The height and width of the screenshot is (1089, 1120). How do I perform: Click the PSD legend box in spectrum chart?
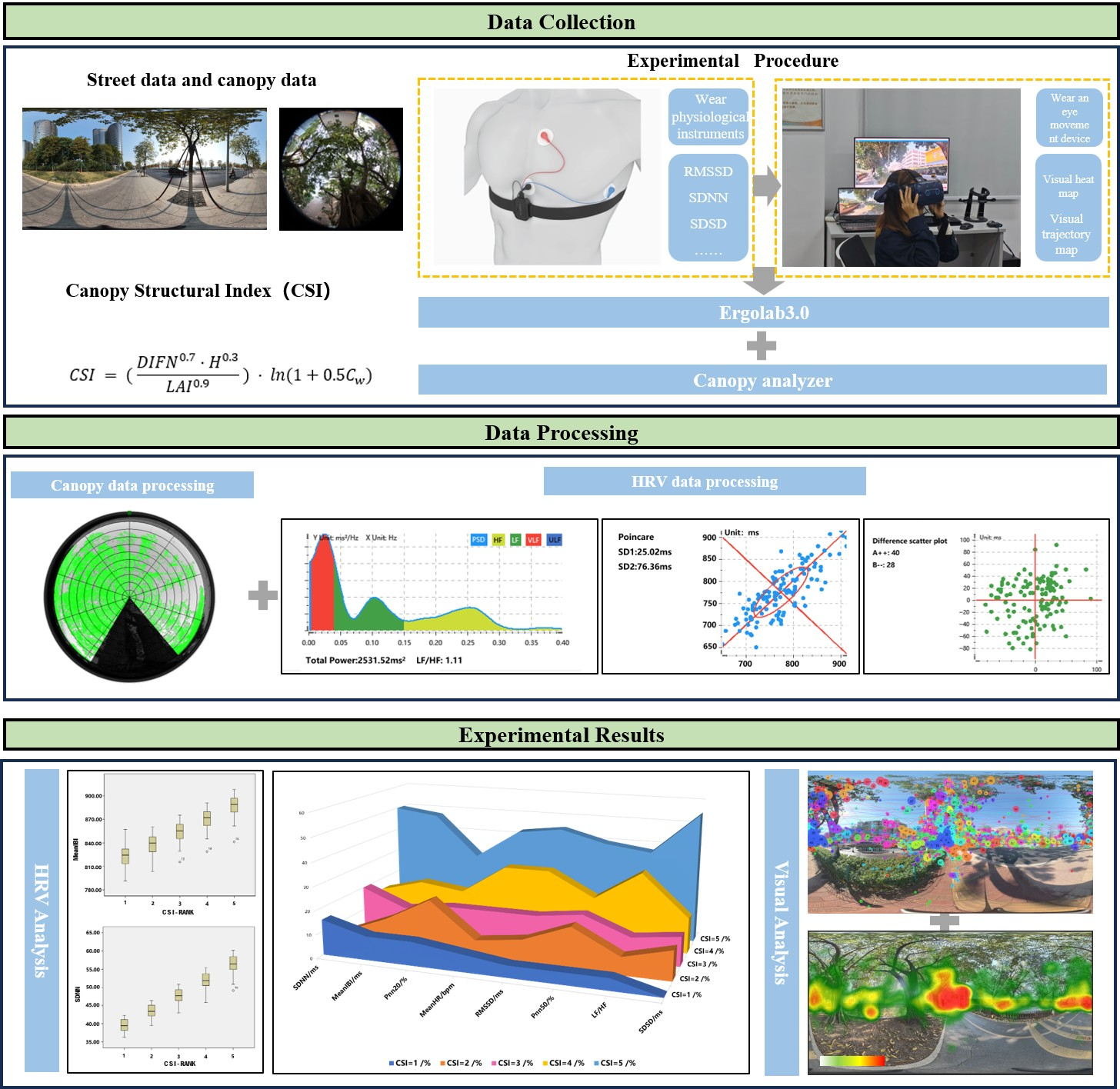coord(478,540)
